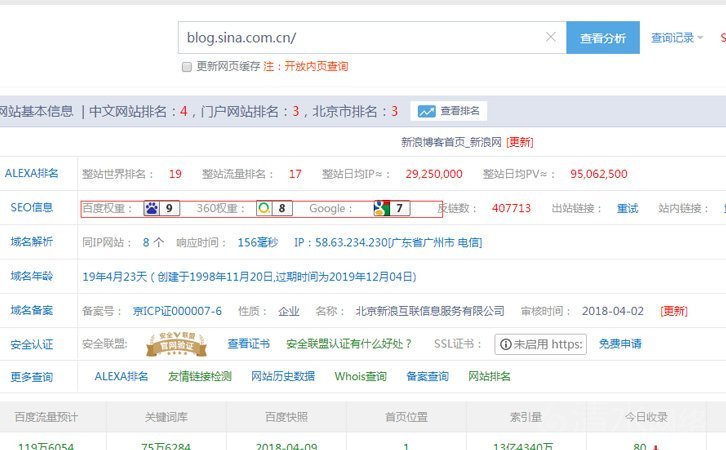
Task: Click the SEO信息 row label
Action: pyautogui.click(x=31, y=207)
